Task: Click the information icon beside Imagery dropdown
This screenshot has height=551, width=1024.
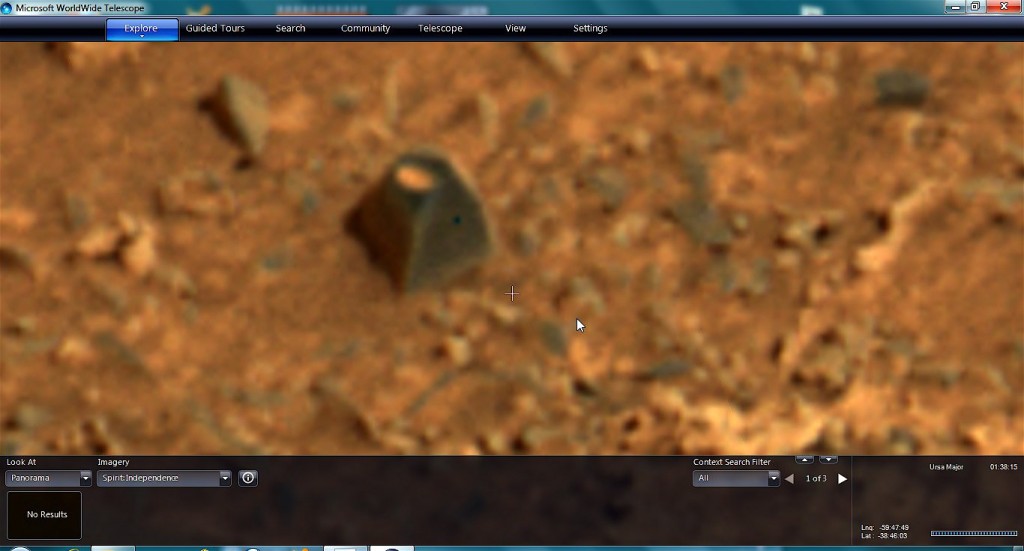Action: click(x=248, y=478)
